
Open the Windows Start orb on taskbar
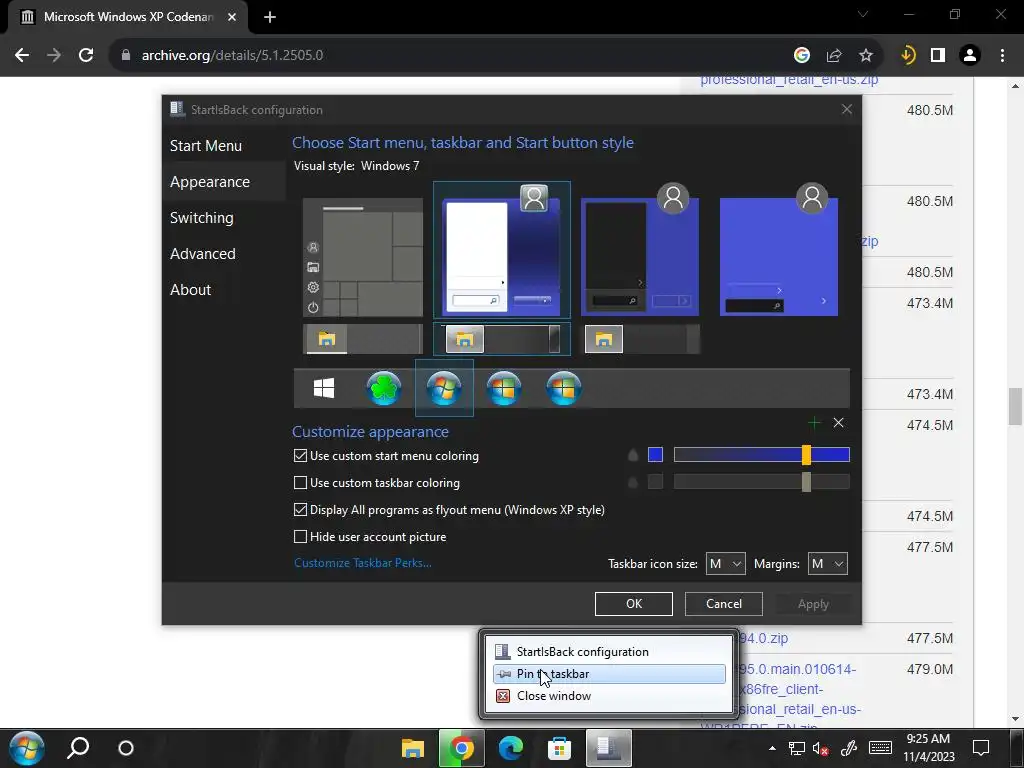click(27, 748)
